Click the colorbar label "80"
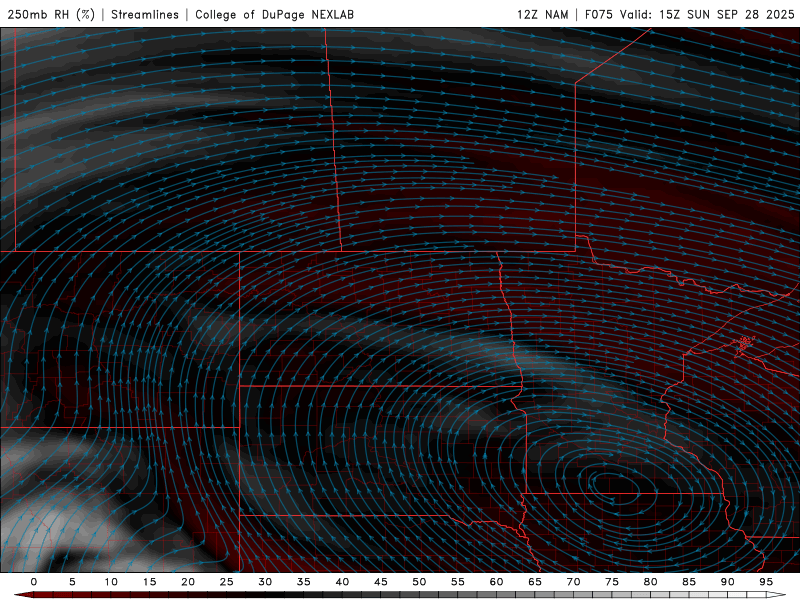Screen dimensions: 800x600 (x=650, y=582)
